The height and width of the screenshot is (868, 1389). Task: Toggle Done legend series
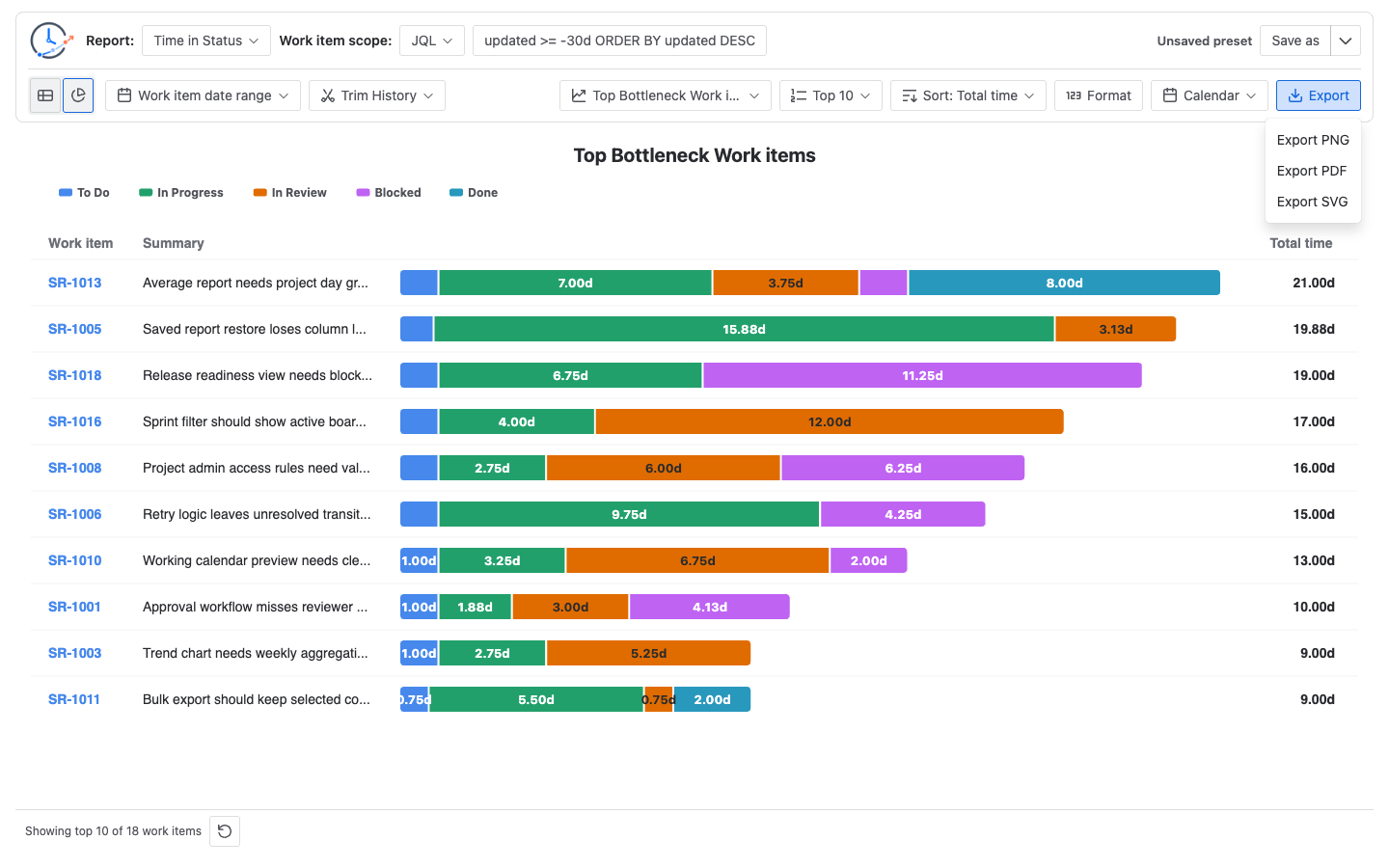(x=474, y=193)
